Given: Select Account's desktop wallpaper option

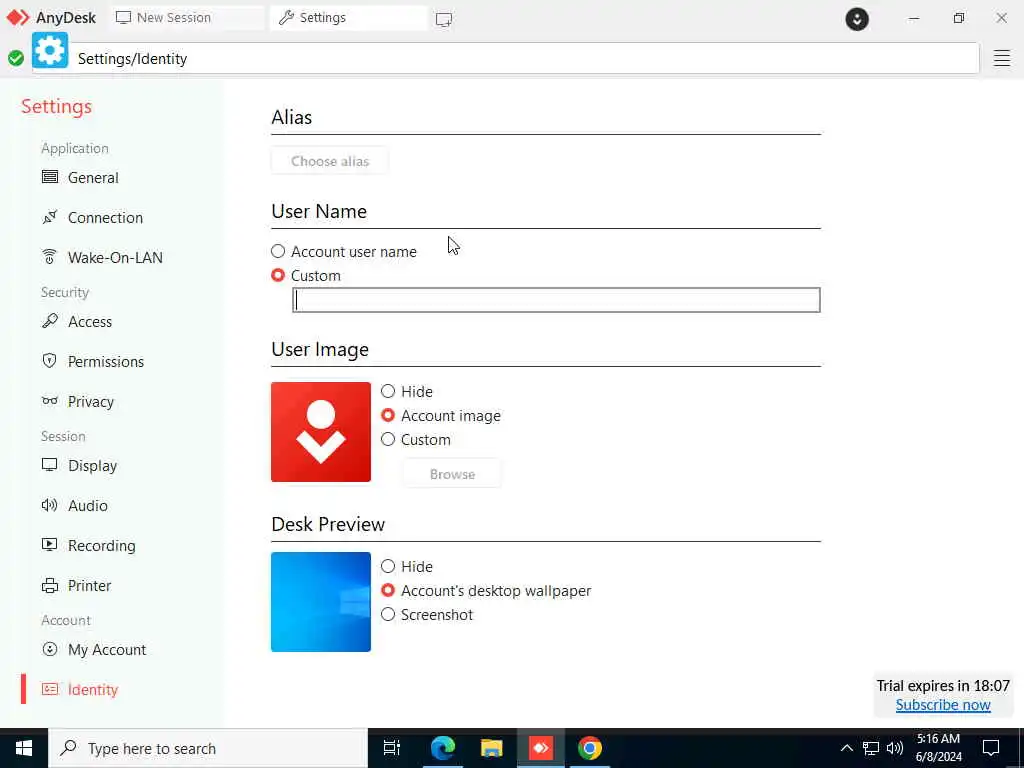Looking at the screenshot, I should (x=388, y=590).
